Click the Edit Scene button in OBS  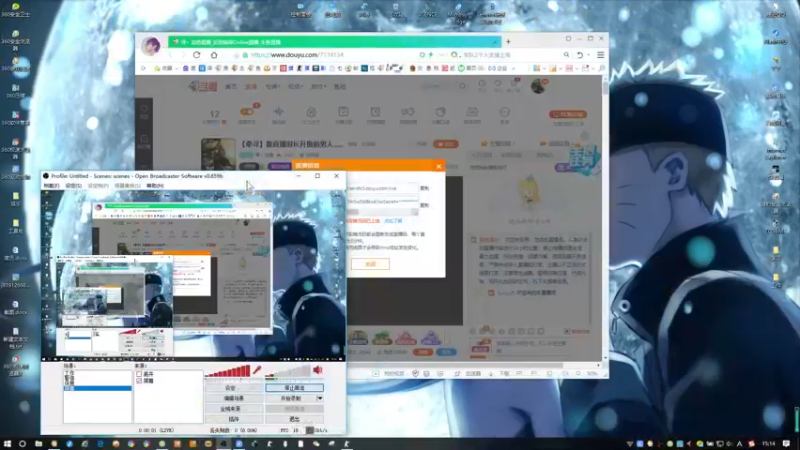[x=234, y=398]
